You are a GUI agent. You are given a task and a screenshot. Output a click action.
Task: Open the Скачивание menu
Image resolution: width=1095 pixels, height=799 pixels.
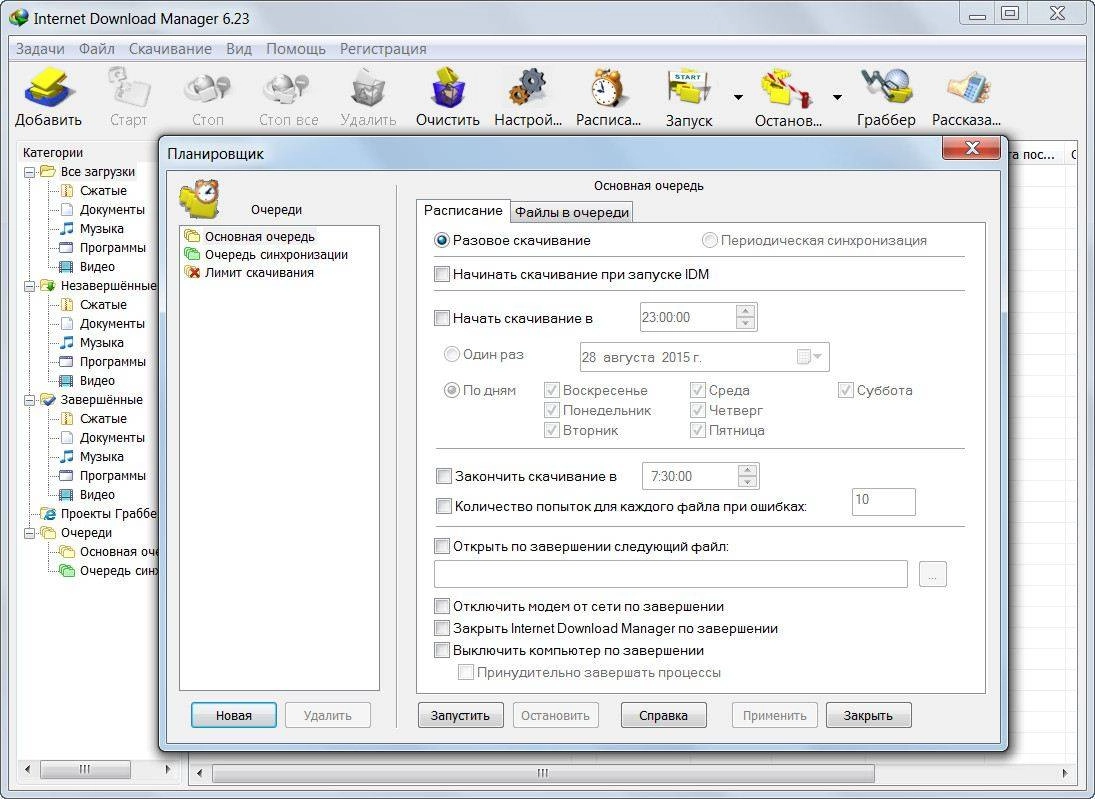[170, 49]
